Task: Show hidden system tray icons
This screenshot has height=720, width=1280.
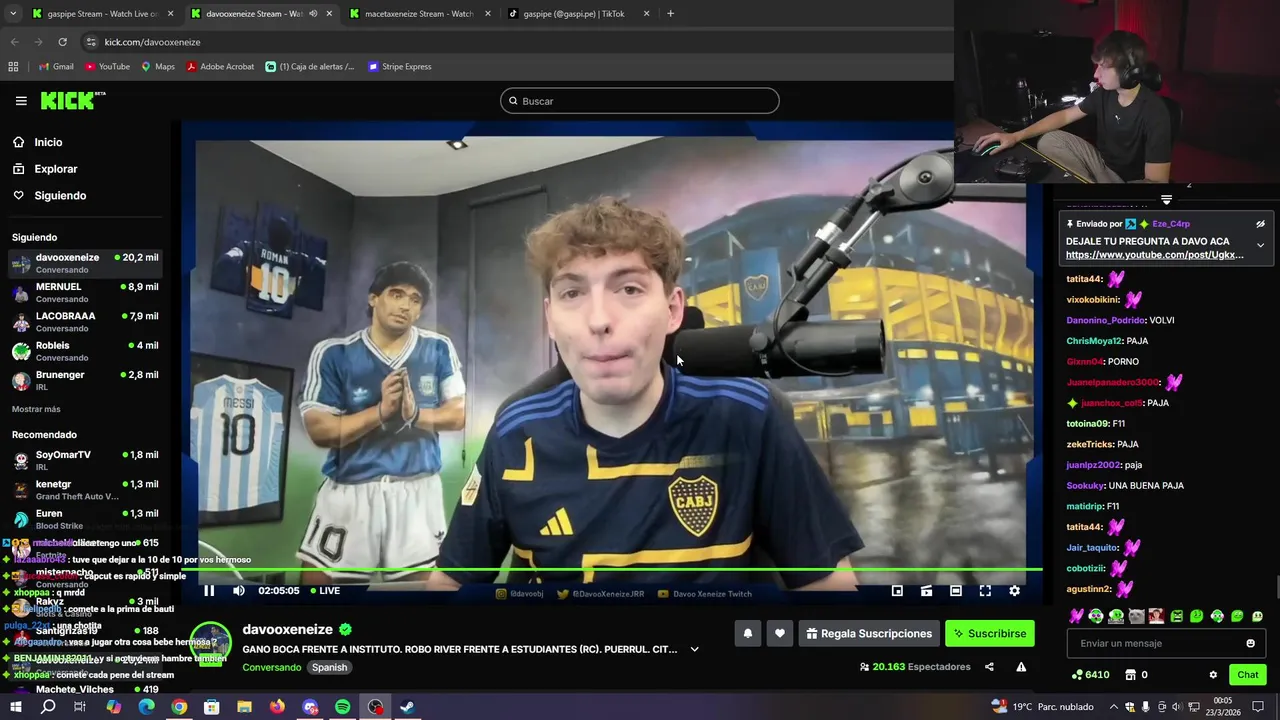Action: tap(1114, 707)
